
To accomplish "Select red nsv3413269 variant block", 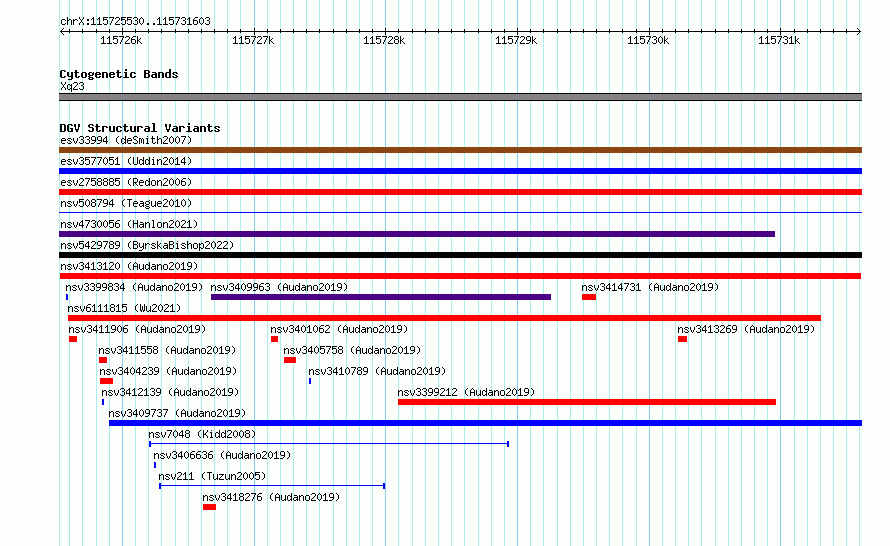I will [682, 339].
